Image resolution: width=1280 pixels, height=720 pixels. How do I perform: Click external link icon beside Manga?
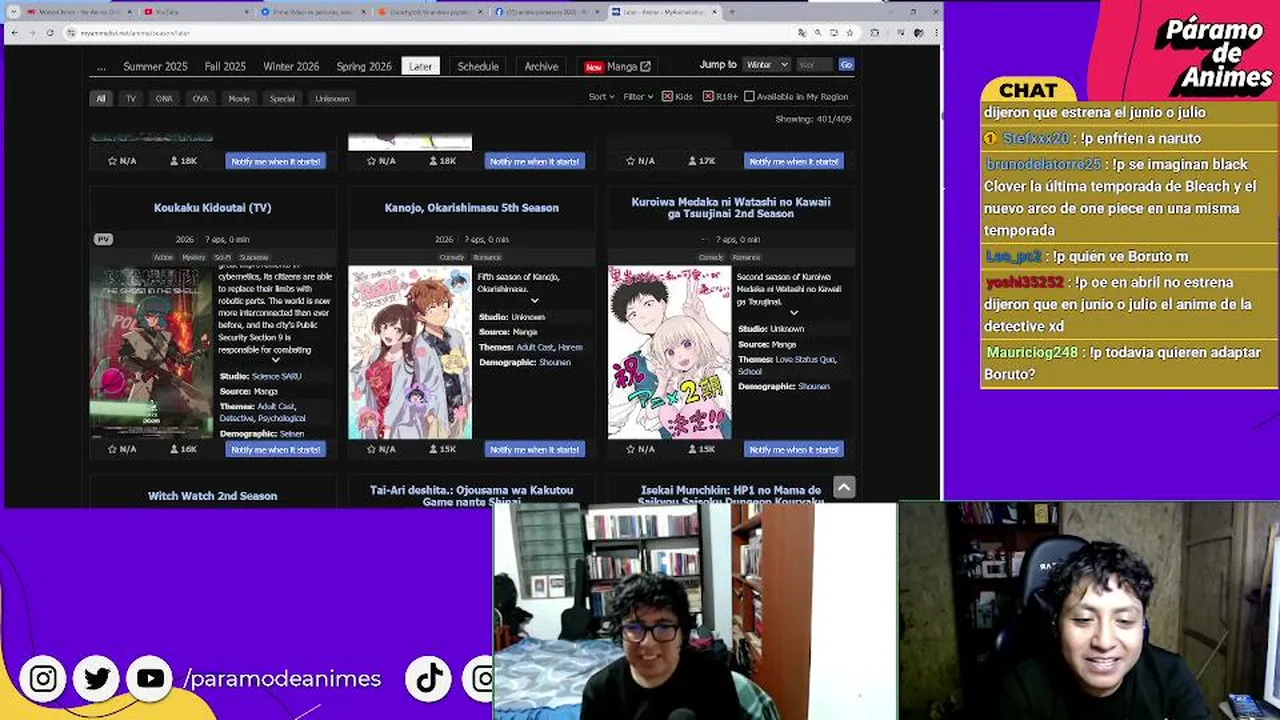[645, 67]
